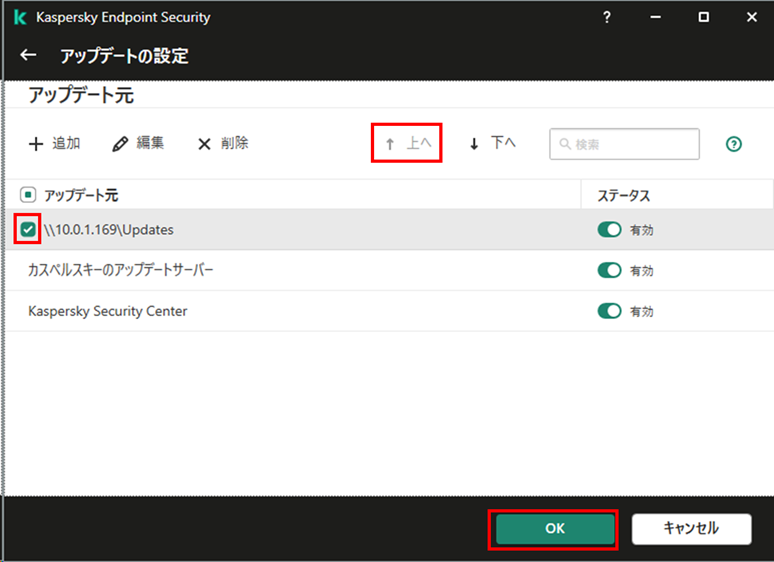774x562 pixels.
Task: Add a new update source (追加)
Action: tap(54, 144)
